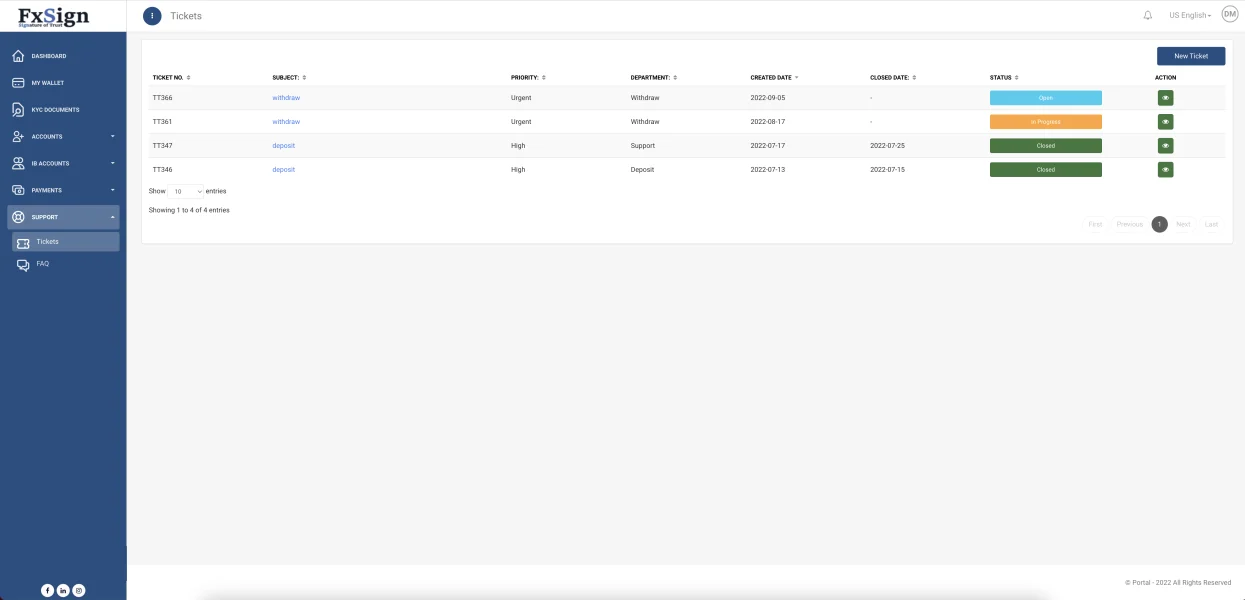Click the Tickets ticket icon

(x=23, y=242)
